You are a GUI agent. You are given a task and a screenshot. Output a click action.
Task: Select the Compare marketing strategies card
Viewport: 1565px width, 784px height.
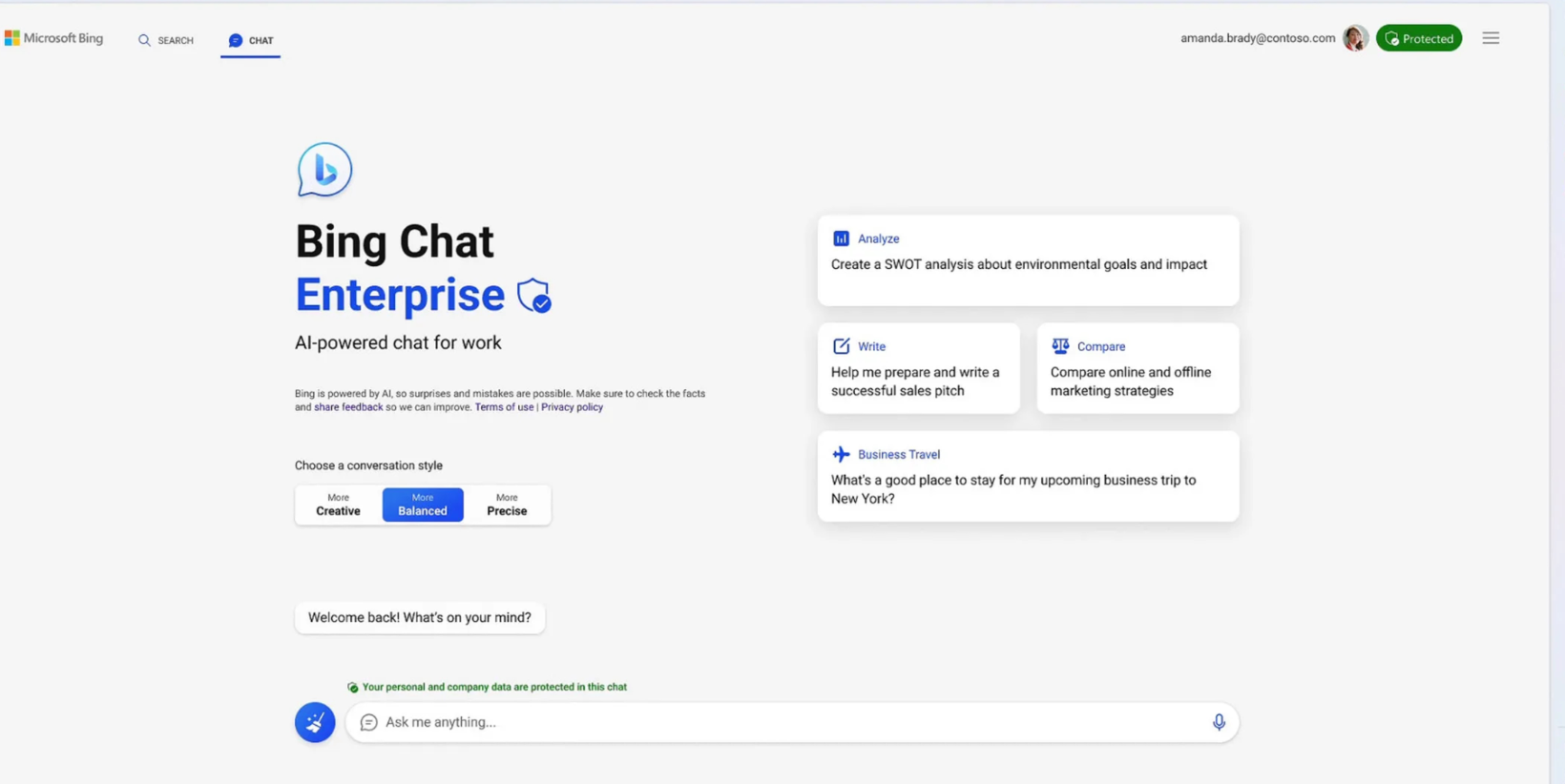(1137, 368)
